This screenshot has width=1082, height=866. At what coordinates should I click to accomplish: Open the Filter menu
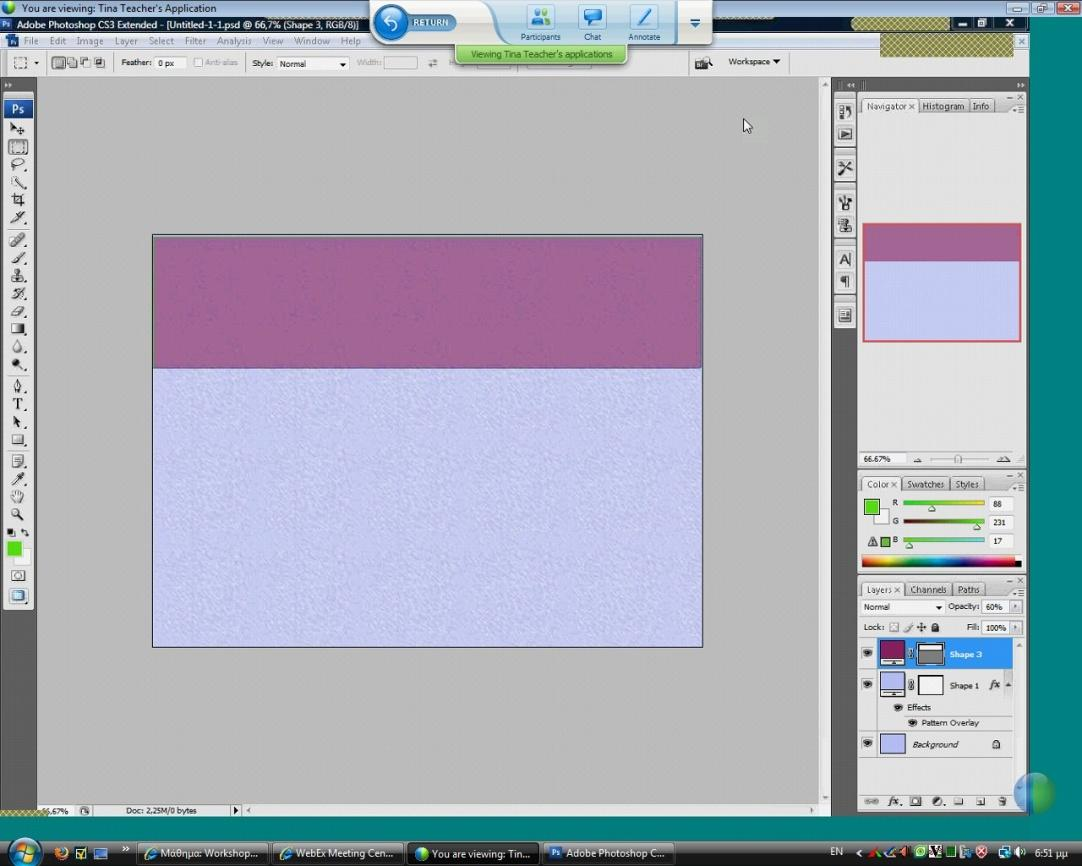click(x=195, y=41)
